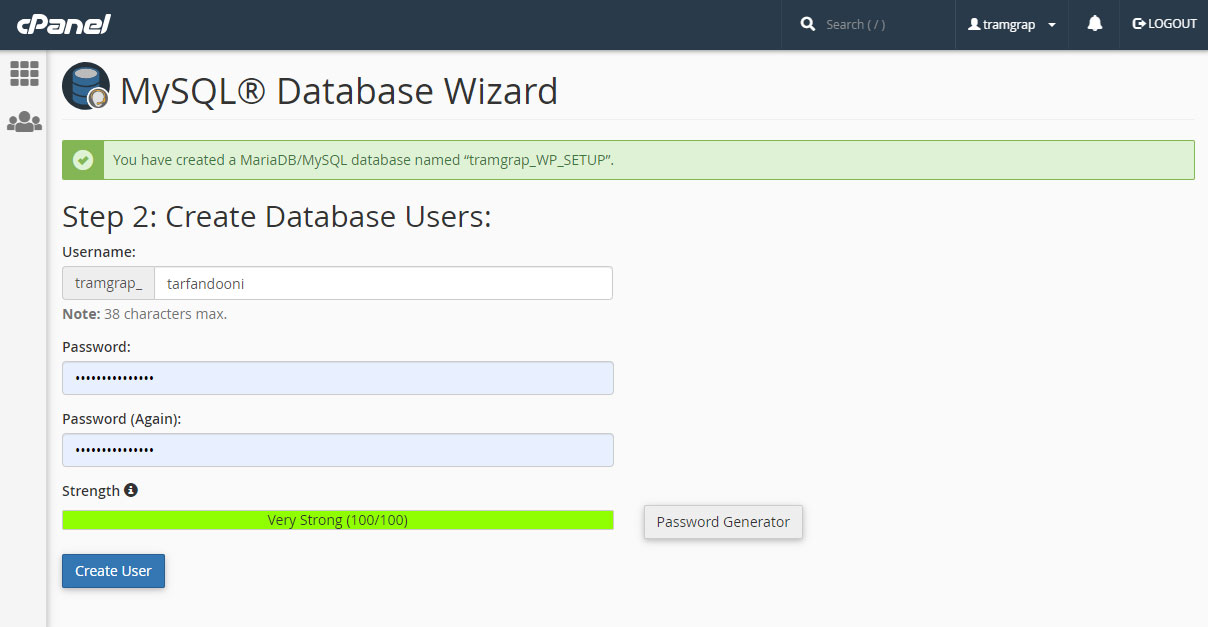The width and height of the screenshot is (1208, 627).
Task: Open the Password Generator
Action: [x=723, y=522]
